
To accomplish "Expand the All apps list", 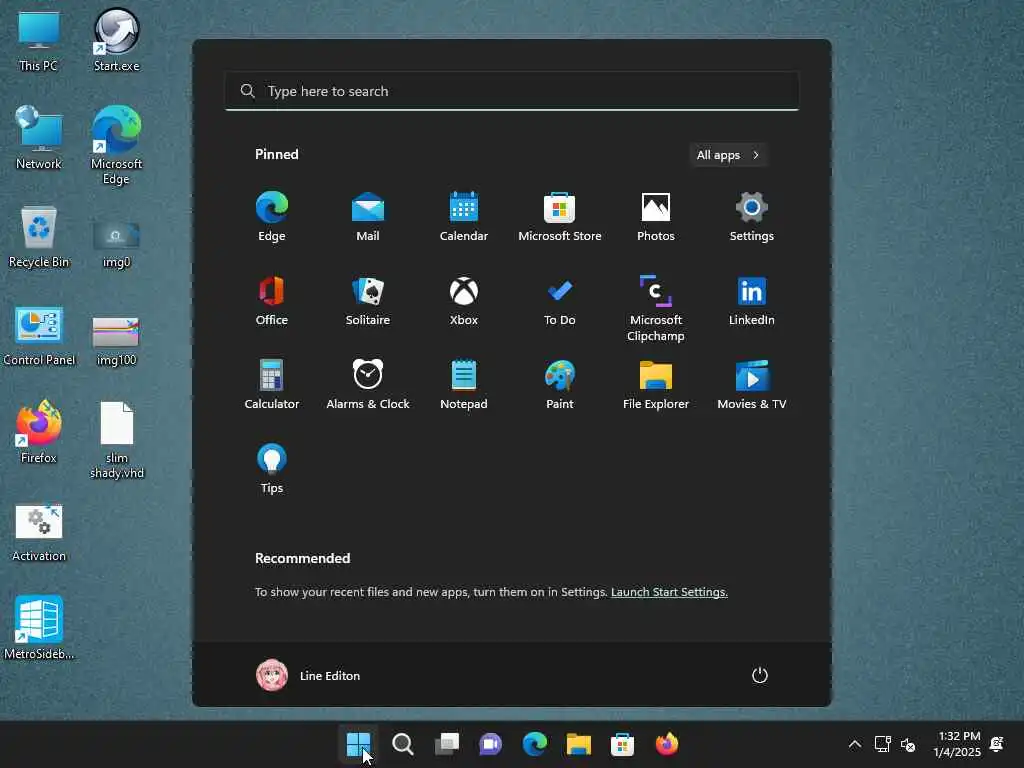I will 728,155.
